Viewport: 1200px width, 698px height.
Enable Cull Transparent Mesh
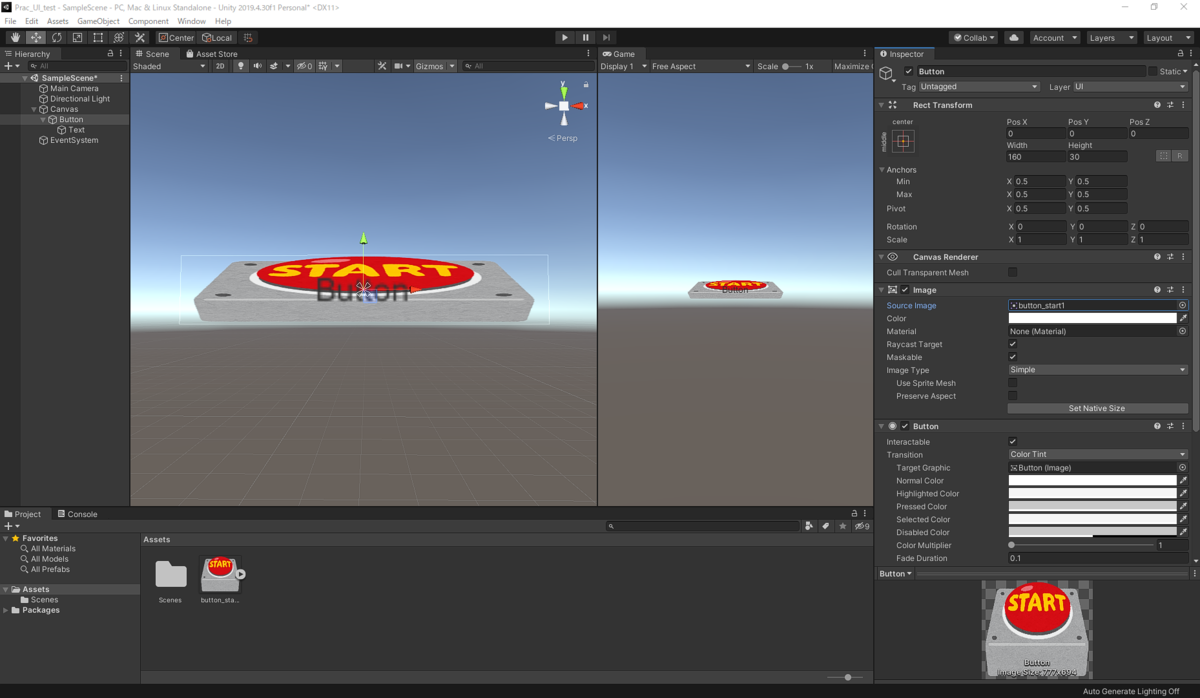click(1012, 272)
